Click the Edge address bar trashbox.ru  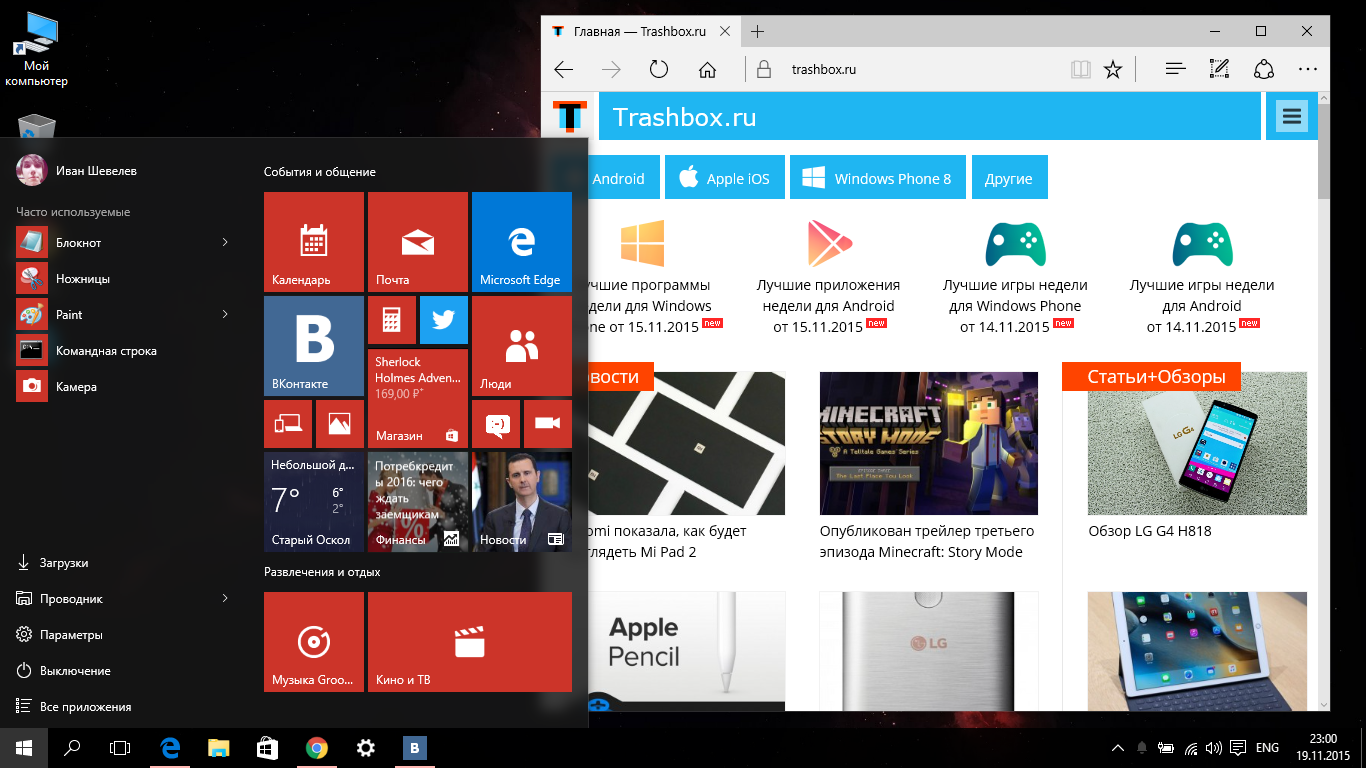[908, 69]
